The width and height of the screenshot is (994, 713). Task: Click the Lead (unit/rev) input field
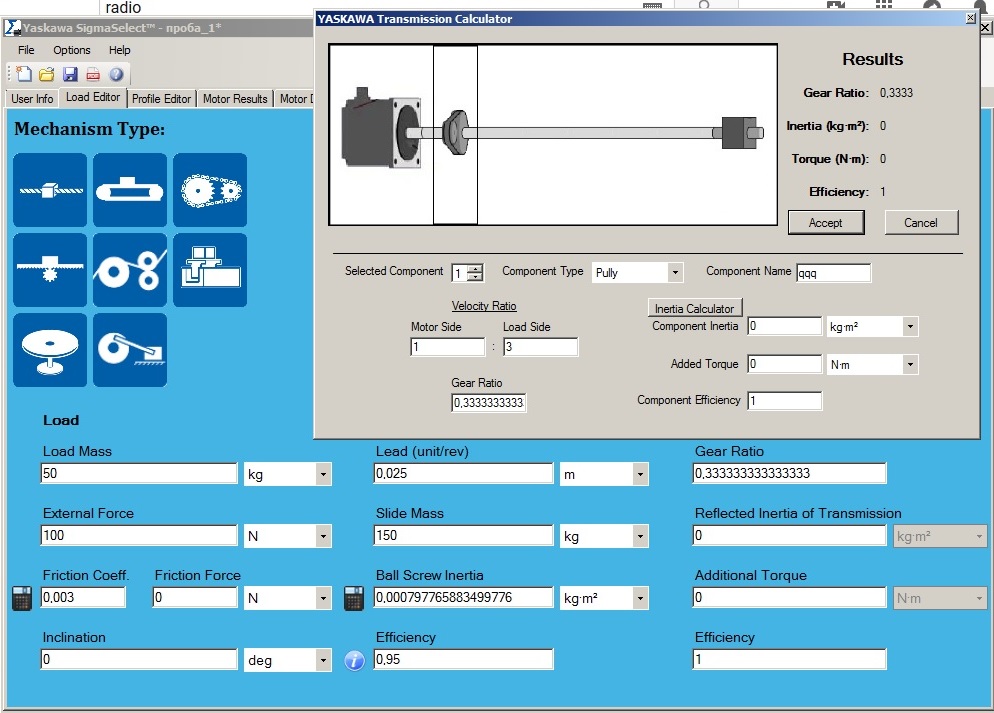point(463,473)
